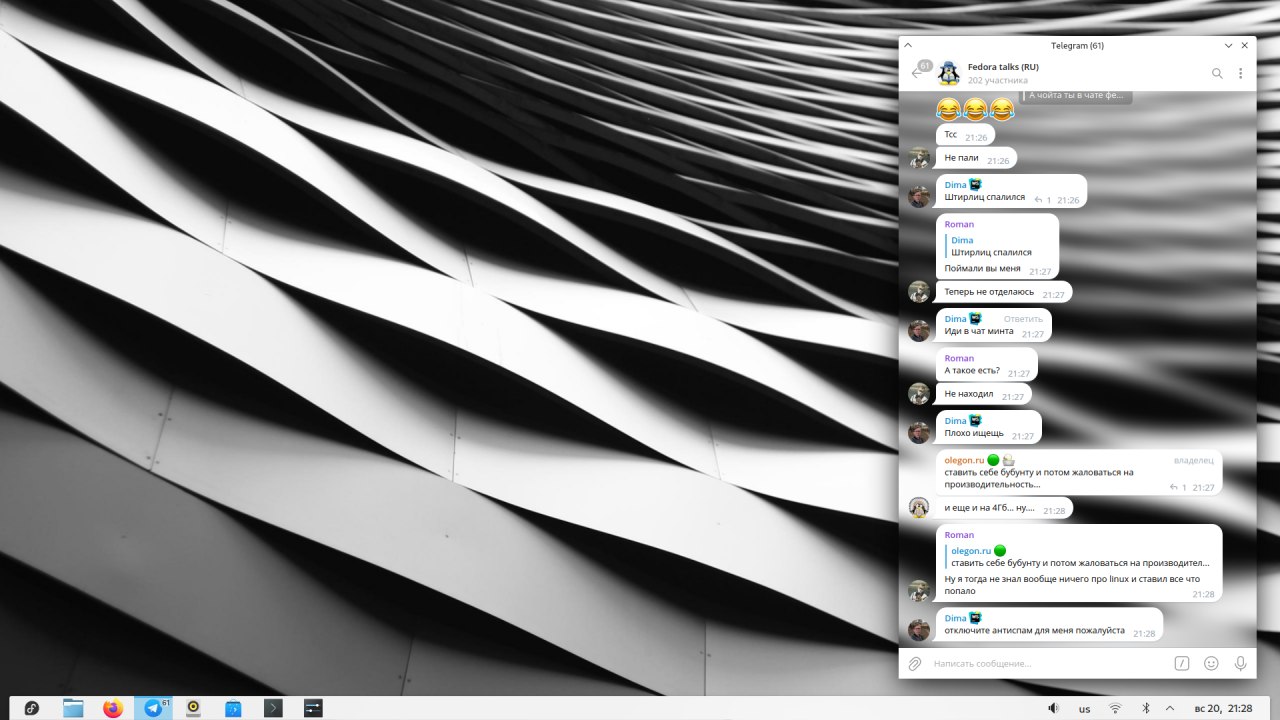The image size is (1280, 720).
Task: Open Roman's name above 'А такое есть?'
Action: point(959,358)
